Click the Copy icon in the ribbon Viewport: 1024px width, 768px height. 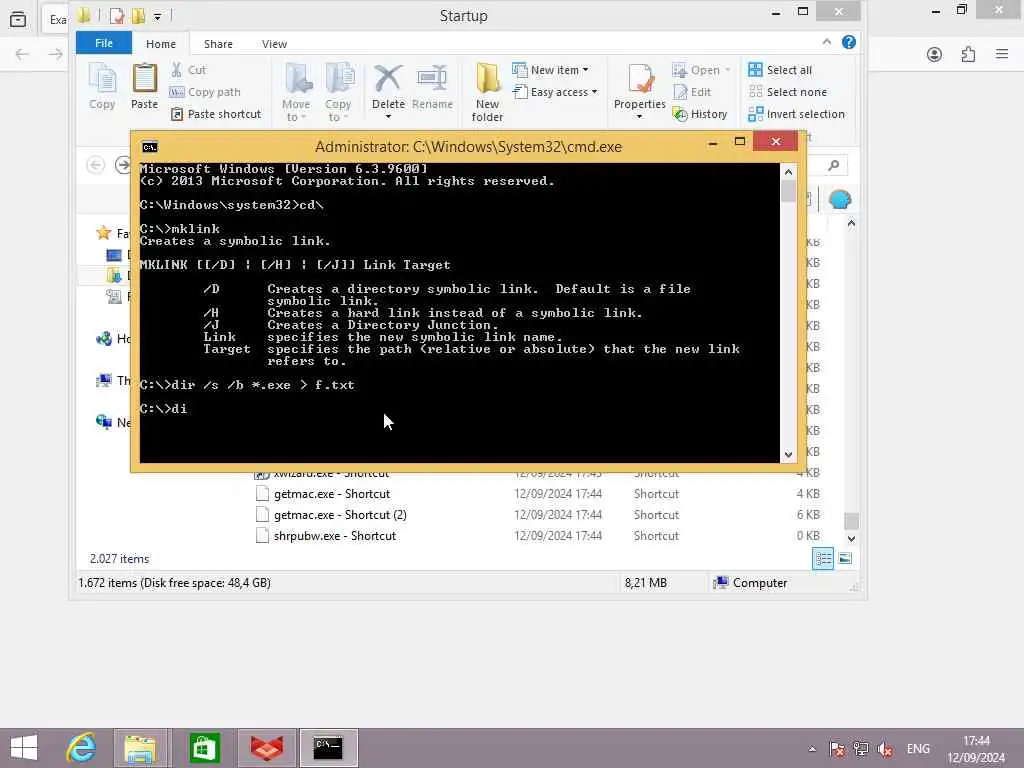[x=102, y=86]
